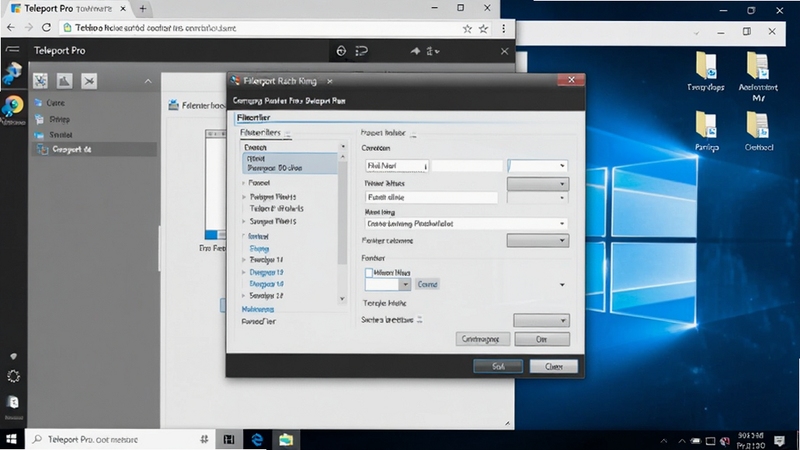The image size is (800, 450).
Task: Click the small gem icon above the gear
Action: coord(13,356)
